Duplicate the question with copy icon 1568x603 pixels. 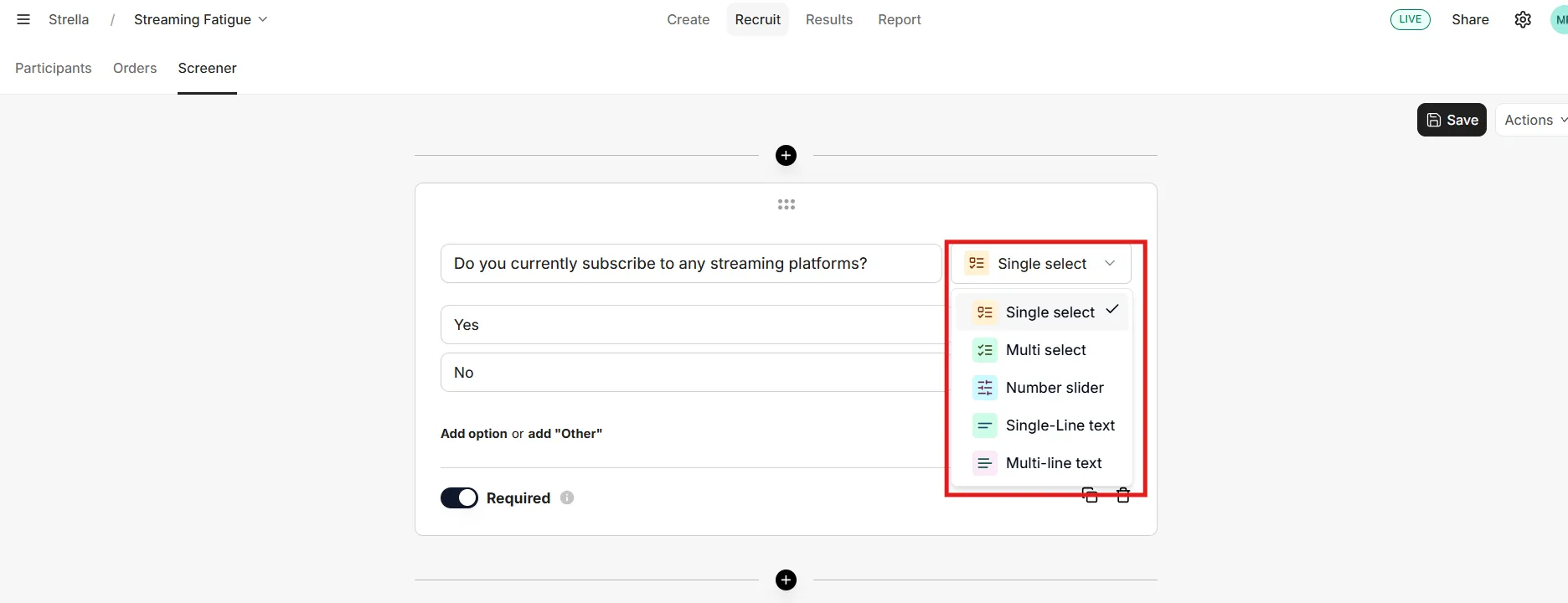coord(1090,495)
